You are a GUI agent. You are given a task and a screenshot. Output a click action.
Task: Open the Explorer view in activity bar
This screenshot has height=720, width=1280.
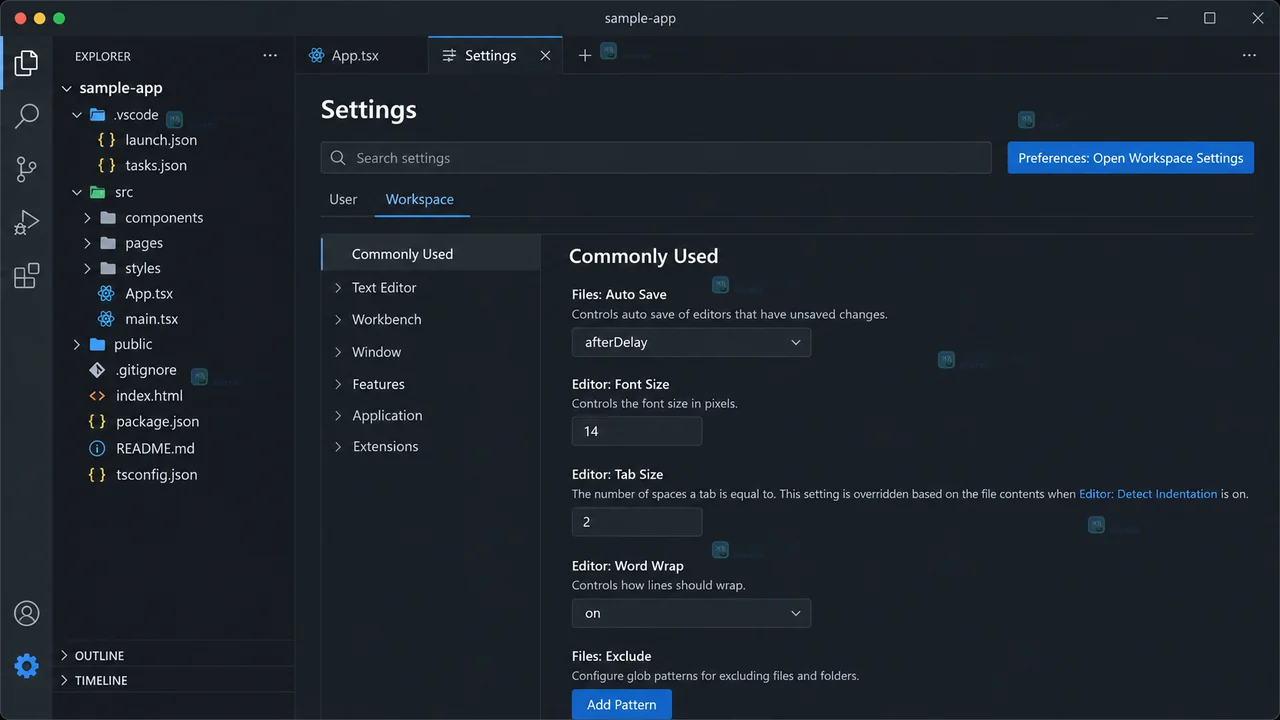click(x=27, y=63)
